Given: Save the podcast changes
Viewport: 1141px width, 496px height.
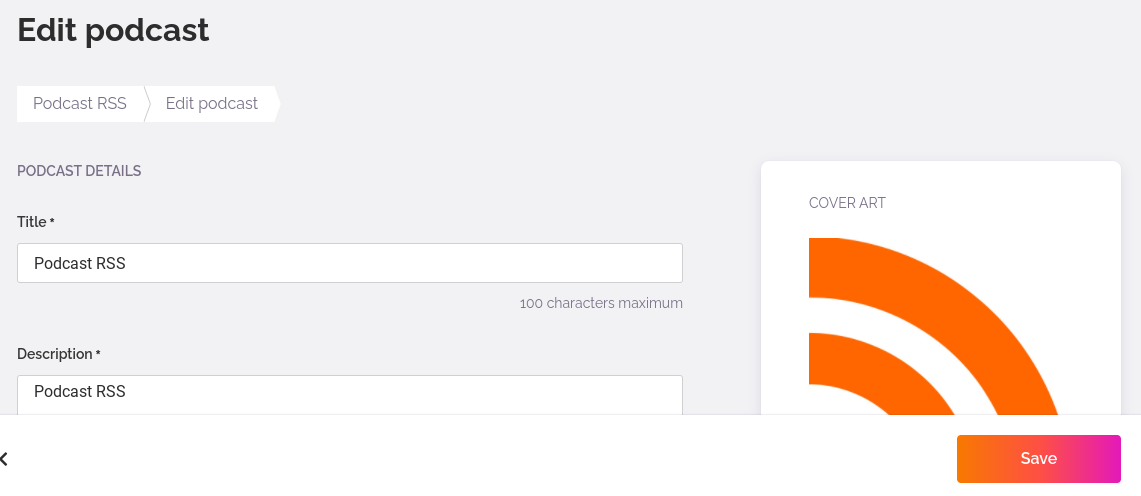Looking at the screenshot, I should [x=1038, y=459].
